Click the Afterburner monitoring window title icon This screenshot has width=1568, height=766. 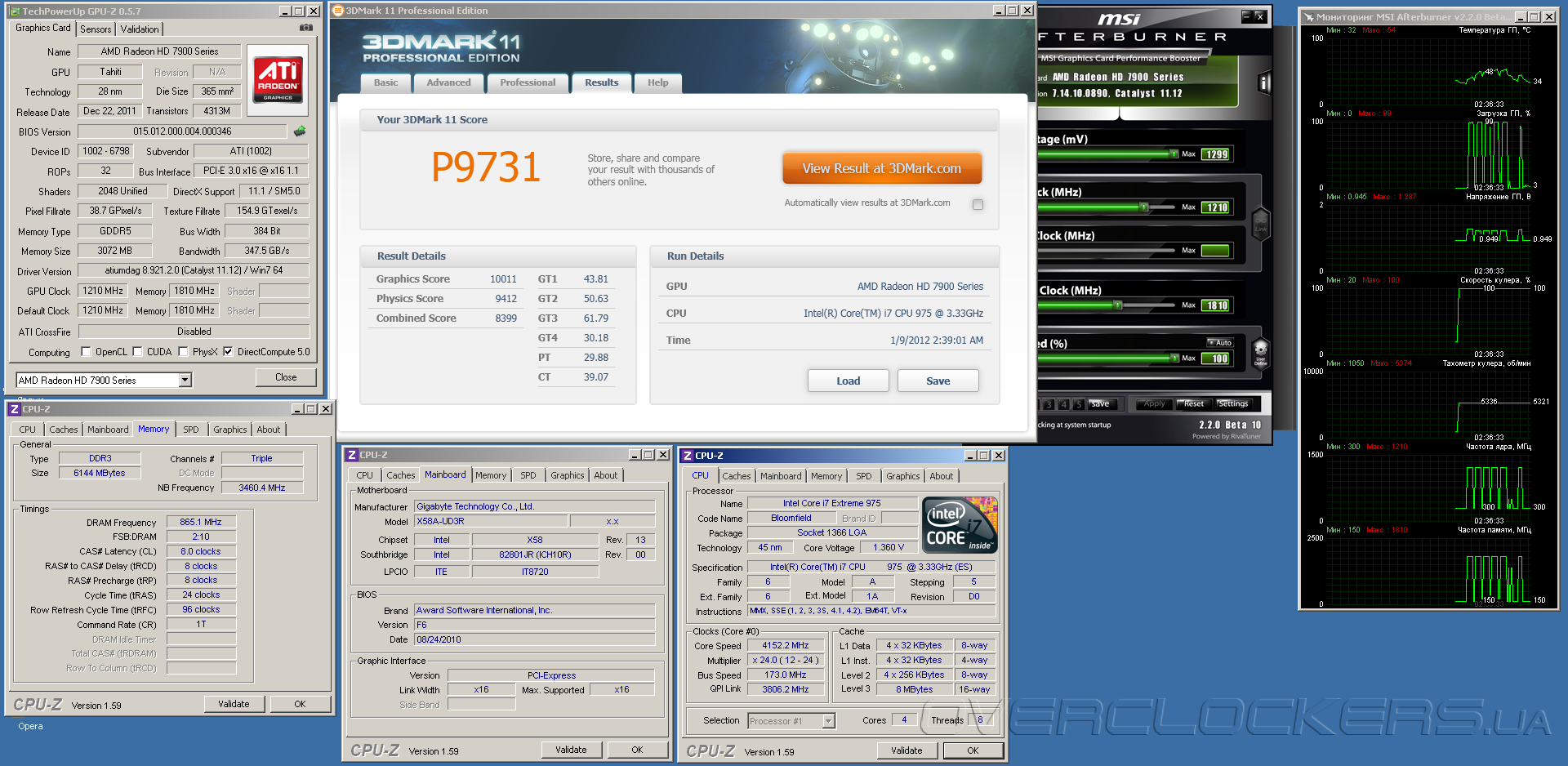[x=1308, y=17]
